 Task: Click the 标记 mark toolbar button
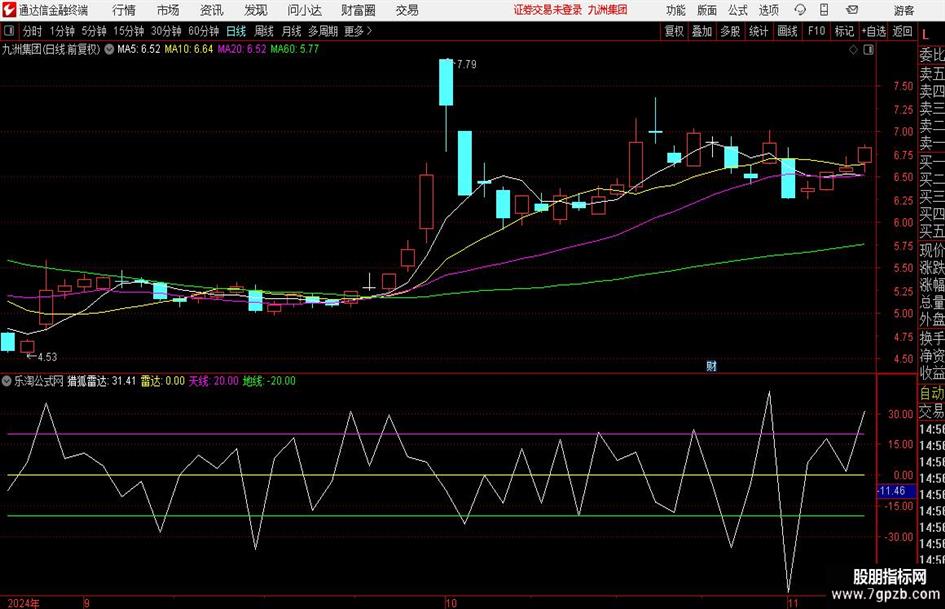coord(844,31)
